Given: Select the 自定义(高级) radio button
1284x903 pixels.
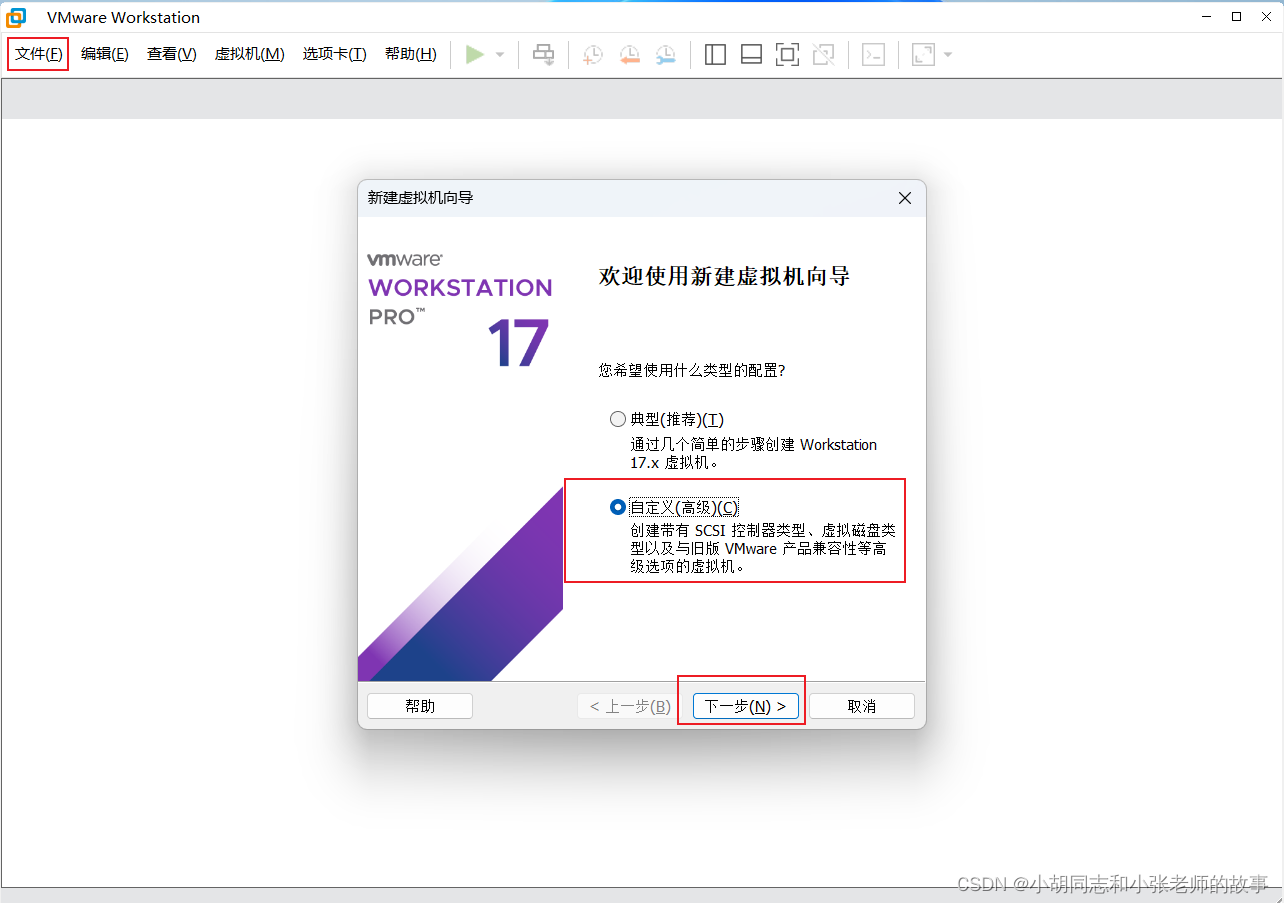Looking at the screenshot, I should point(618,507).
